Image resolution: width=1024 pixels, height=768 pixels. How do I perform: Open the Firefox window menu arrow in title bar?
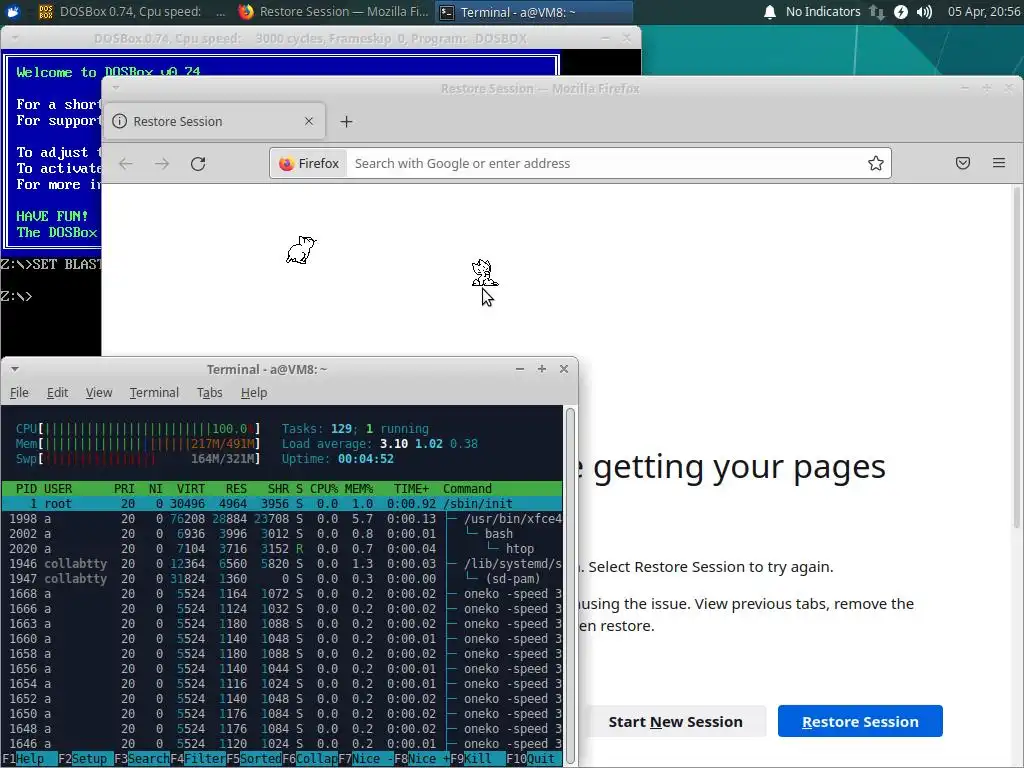[x=116, y=88]
